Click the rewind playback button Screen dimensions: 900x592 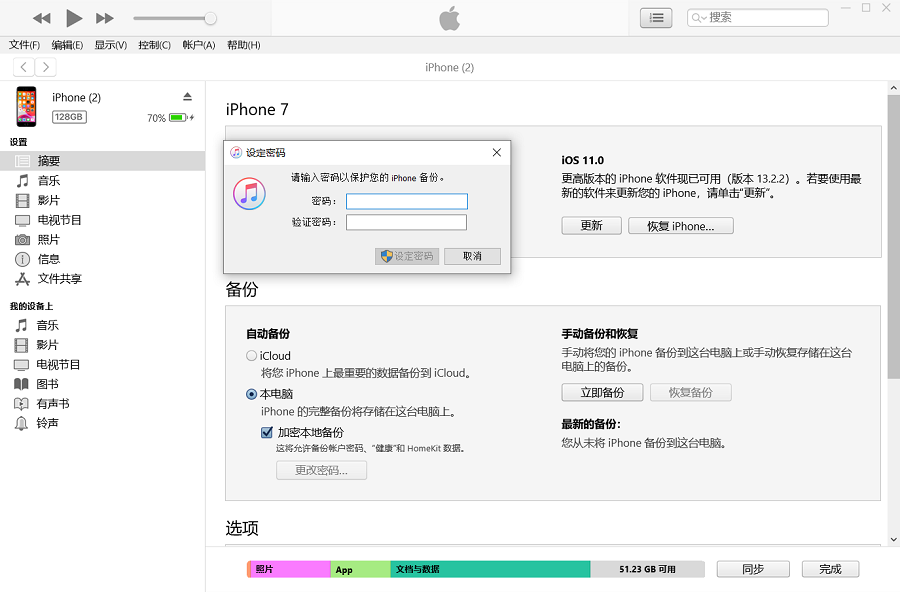tap(41, 18)
